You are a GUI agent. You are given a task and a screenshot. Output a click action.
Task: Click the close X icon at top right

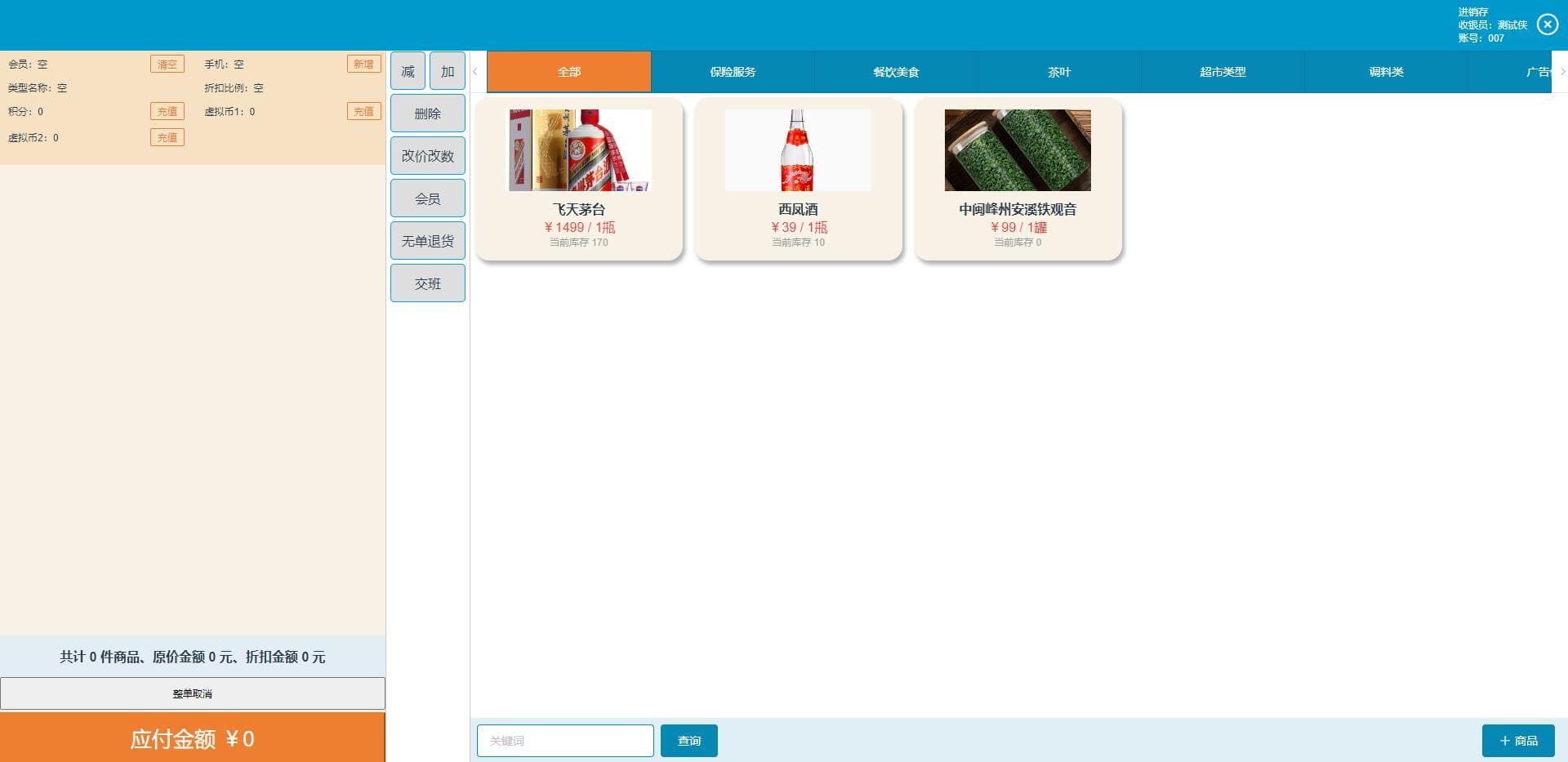click(1547, 25)
